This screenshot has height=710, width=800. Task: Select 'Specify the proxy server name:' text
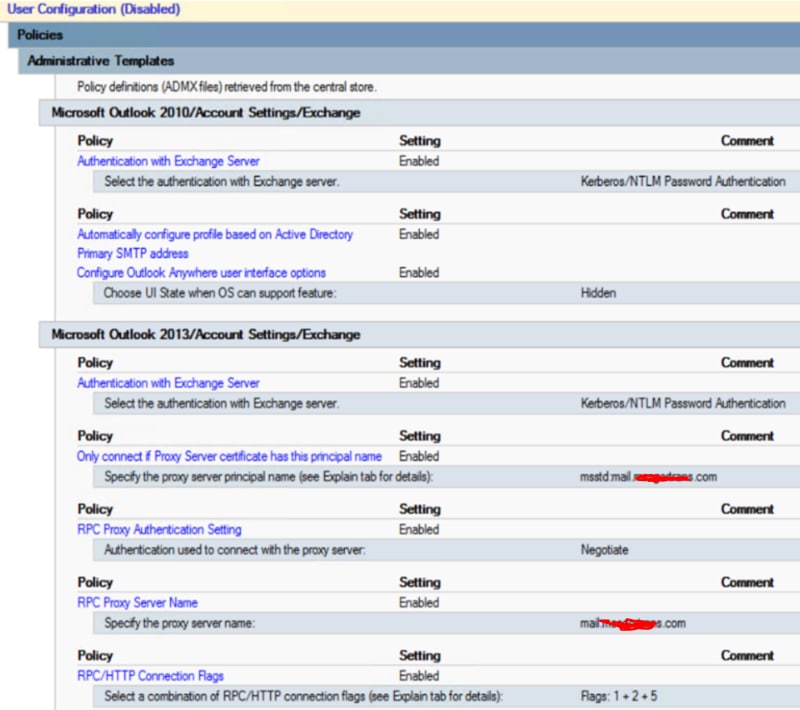(180, 623)
